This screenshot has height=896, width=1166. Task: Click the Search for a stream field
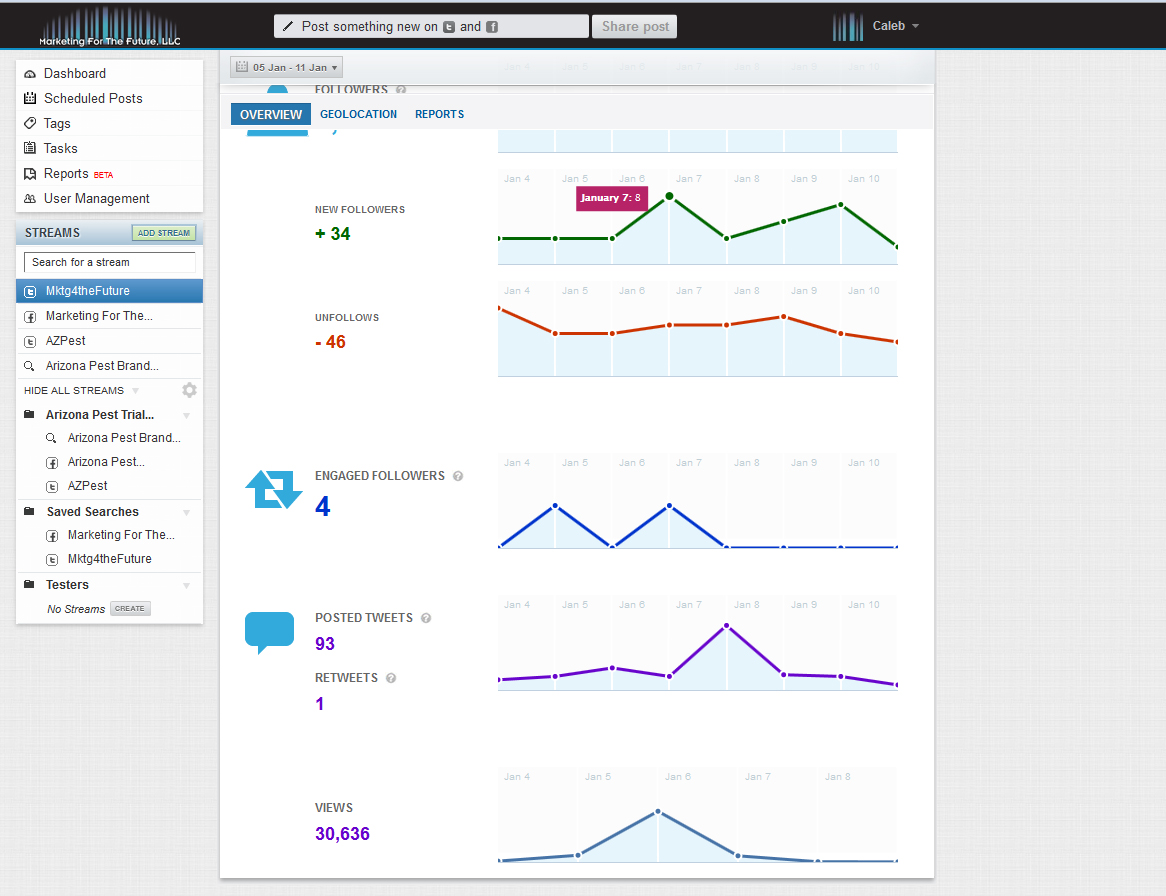coord(109,262)
